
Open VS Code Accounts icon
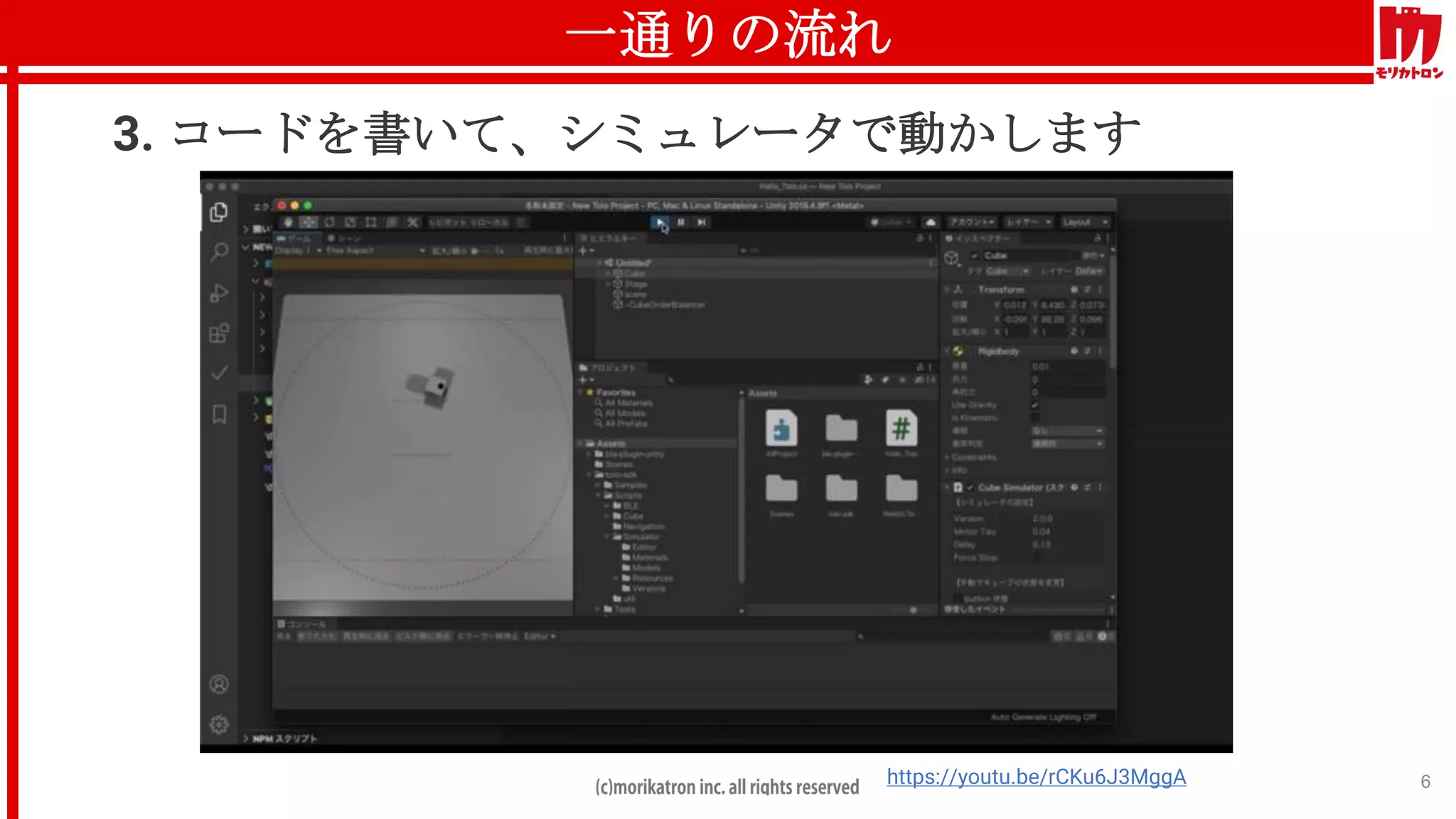tap(219, 684)
